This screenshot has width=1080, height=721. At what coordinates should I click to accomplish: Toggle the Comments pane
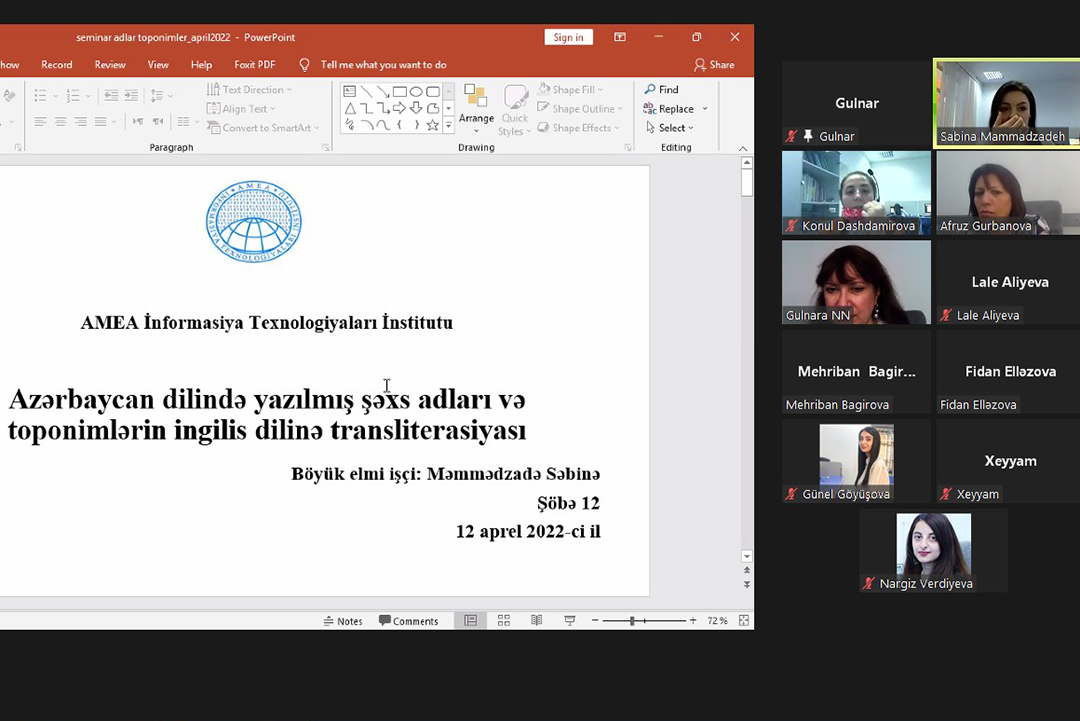(408, 621)
